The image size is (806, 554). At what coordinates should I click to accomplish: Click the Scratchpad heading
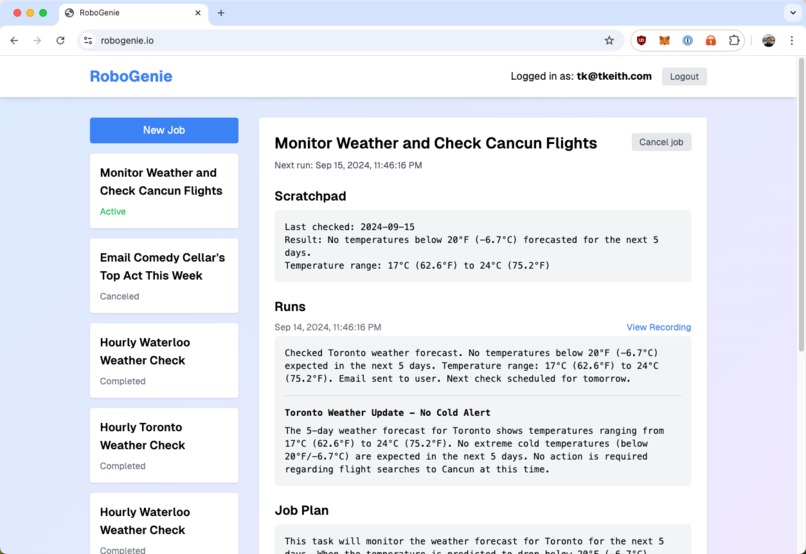click(310, 196)
